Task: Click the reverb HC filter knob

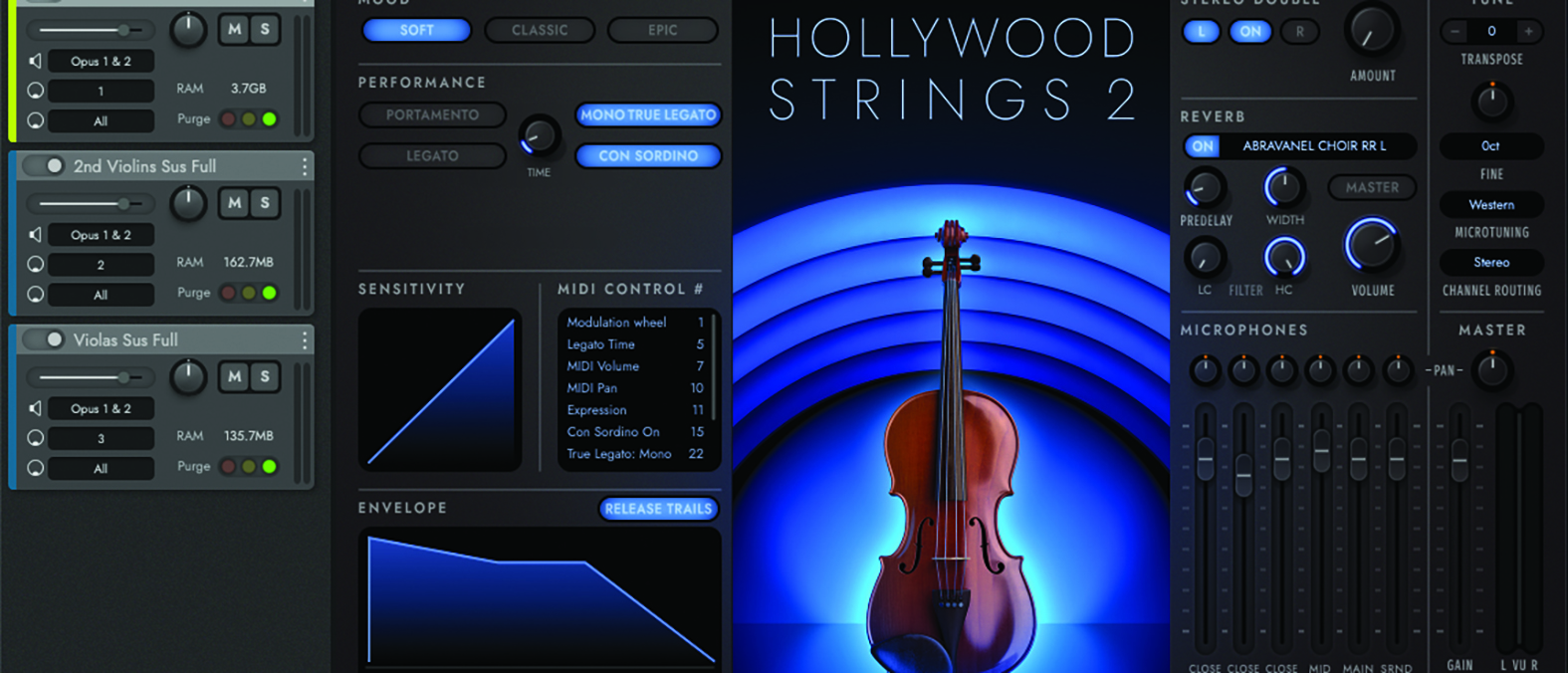Action: tap(1283, 258)
